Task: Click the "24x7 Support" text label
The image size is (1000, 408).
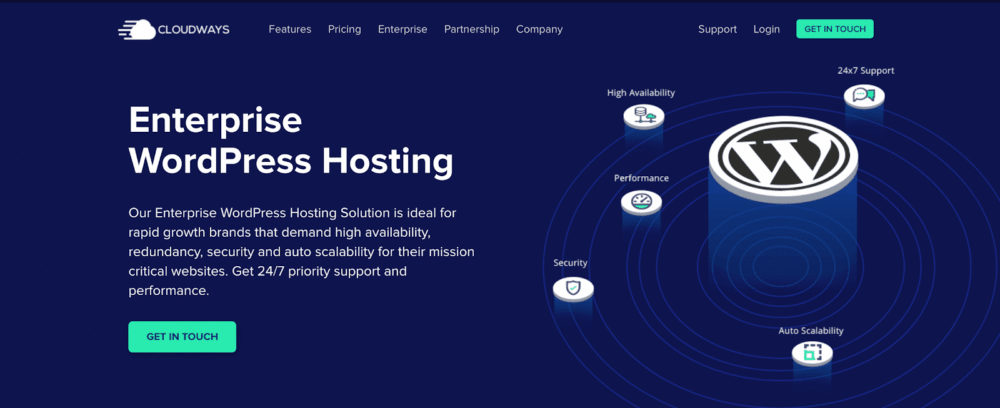Action: (x=865, y=71)
